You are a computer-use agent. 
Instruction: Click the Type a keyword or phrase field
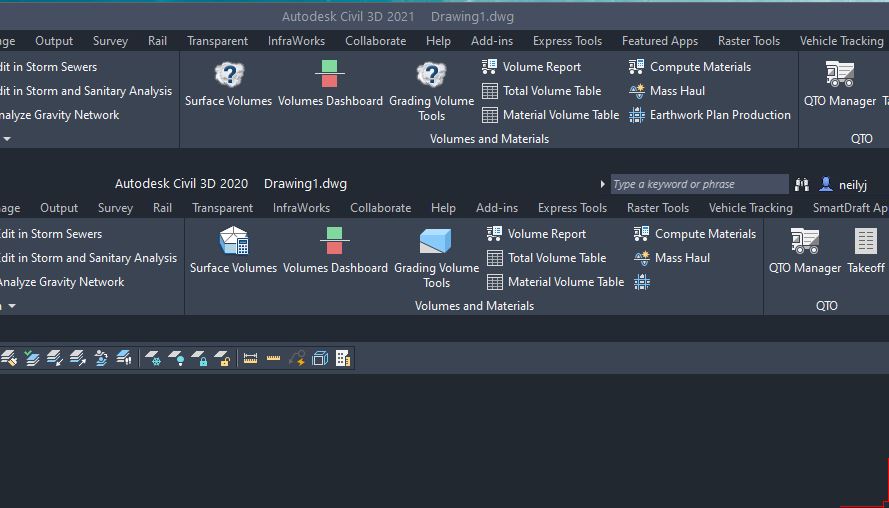699,184
